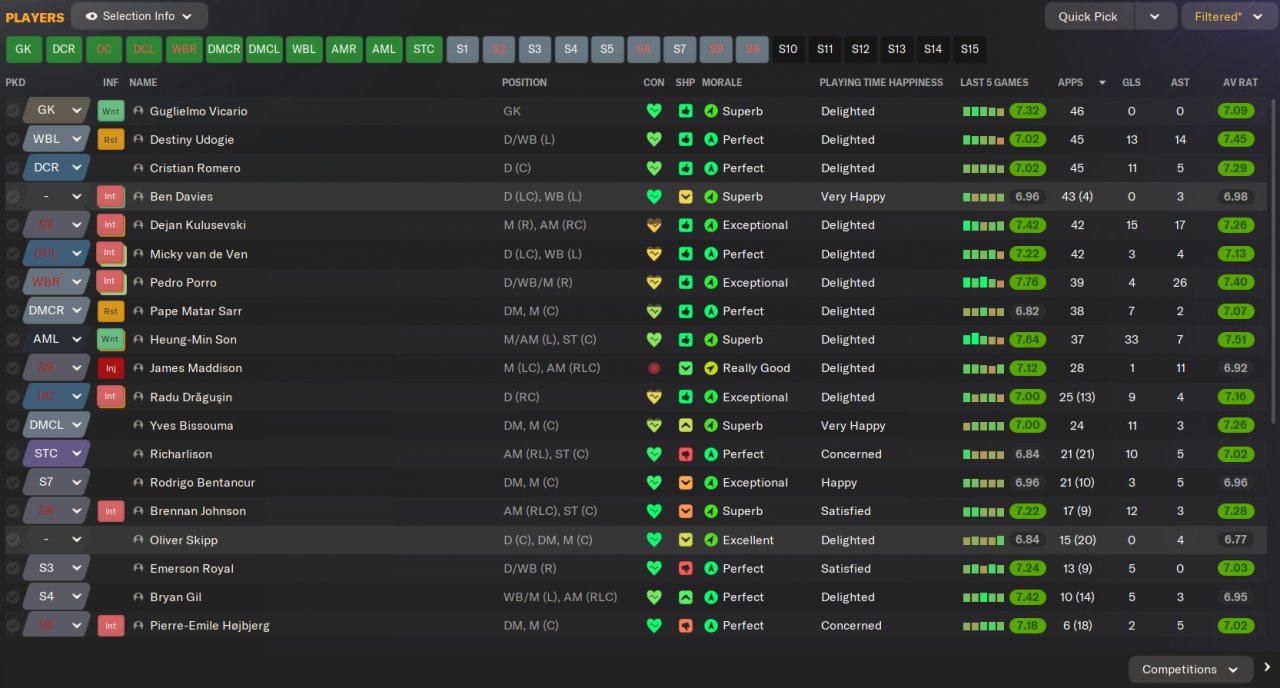
Task: Click morale icon for James Maddison
Action: 711,368
